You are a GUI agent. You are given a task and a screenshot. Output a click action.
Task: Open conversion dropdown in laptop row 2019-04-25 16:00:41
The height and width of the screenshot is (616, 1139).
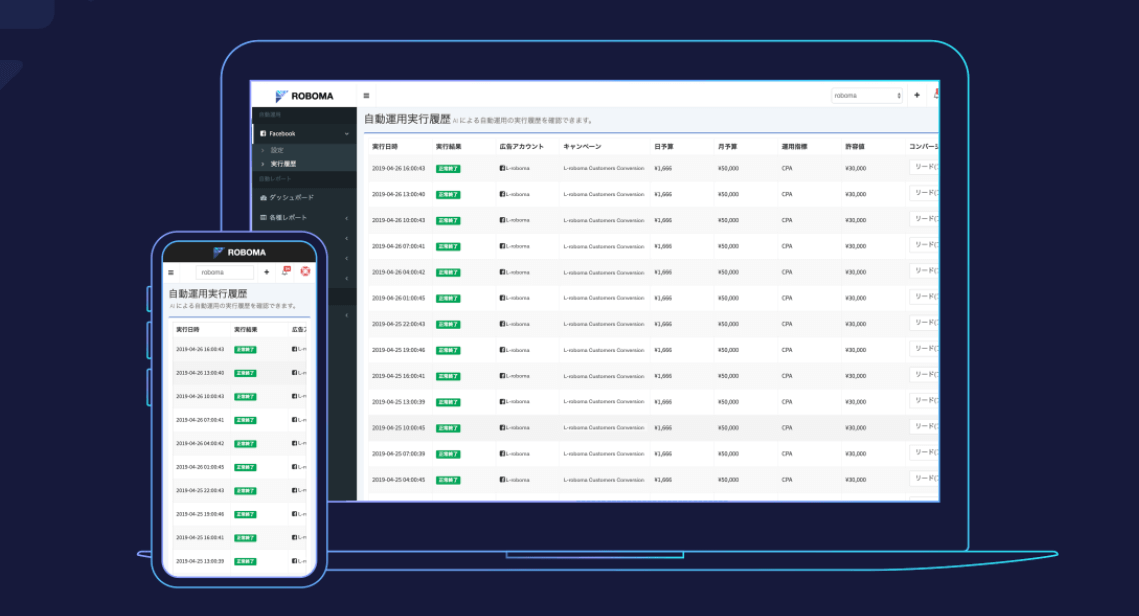click(924, 375)
